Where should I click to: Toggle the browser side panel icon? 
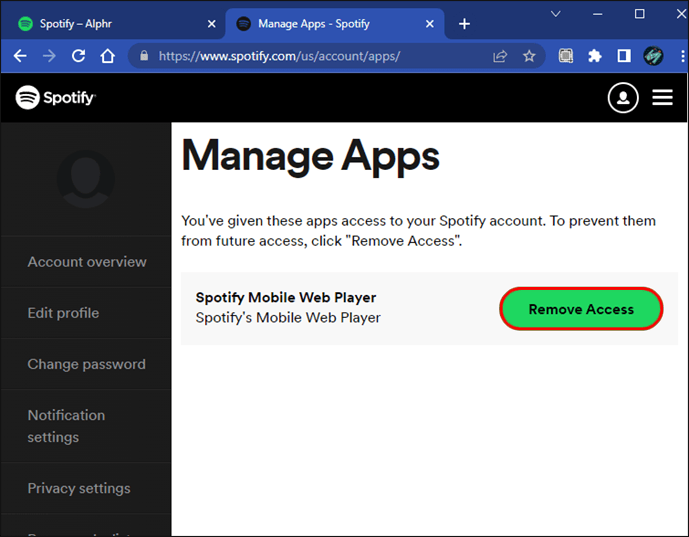click(624, 56)
